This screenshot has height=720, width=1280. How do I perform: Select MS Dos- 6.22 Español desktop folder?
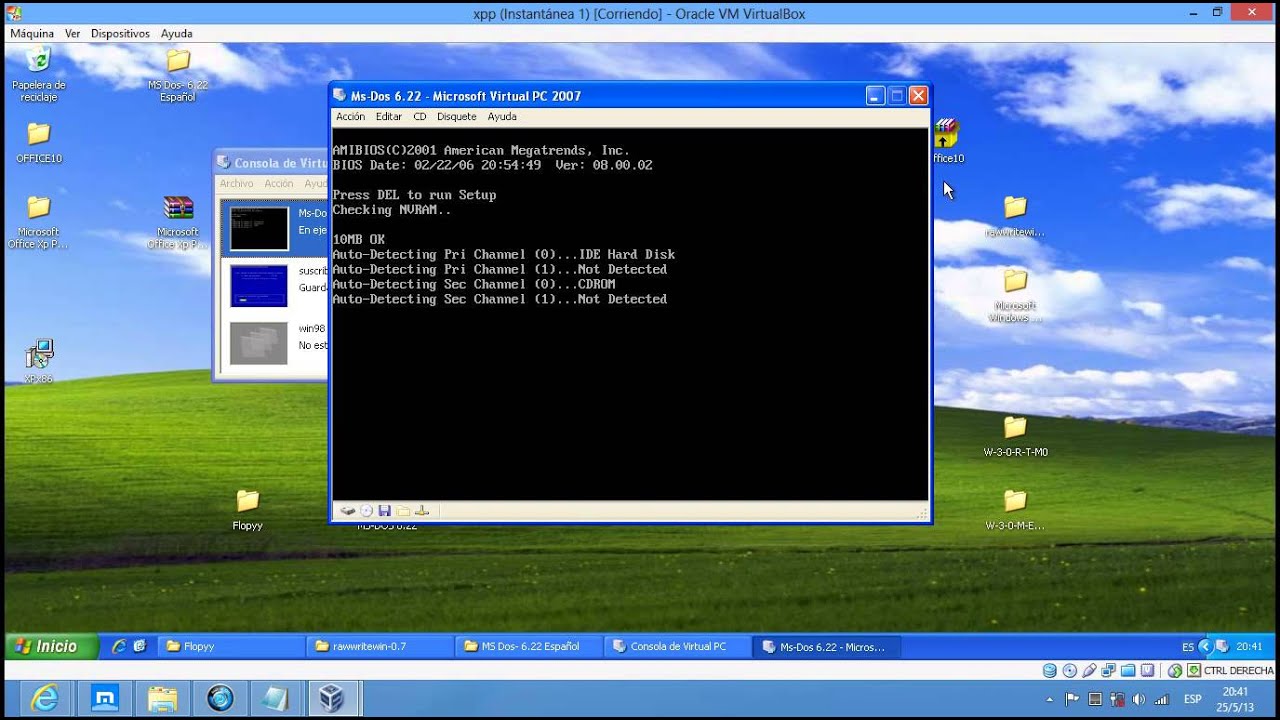178,75
